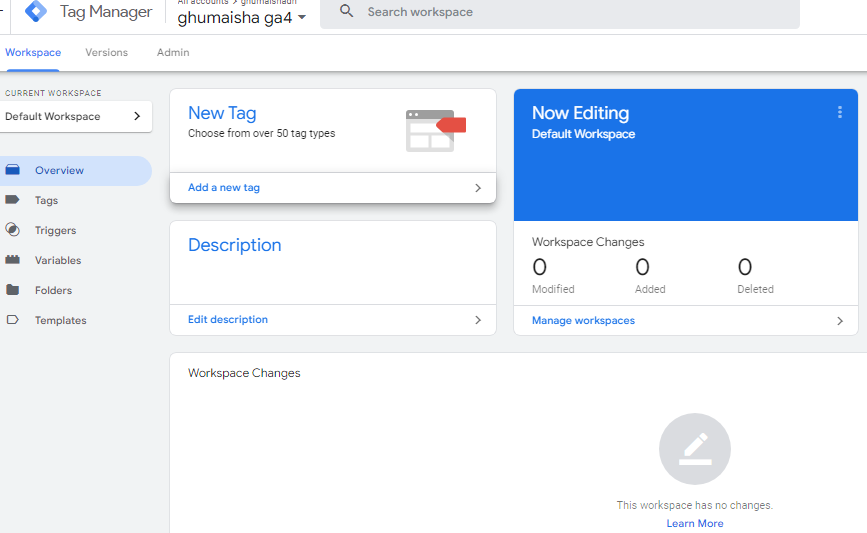Screen dimensions: 867x533
Task: Click the search magnifier icon
Action: pos(346,11)
